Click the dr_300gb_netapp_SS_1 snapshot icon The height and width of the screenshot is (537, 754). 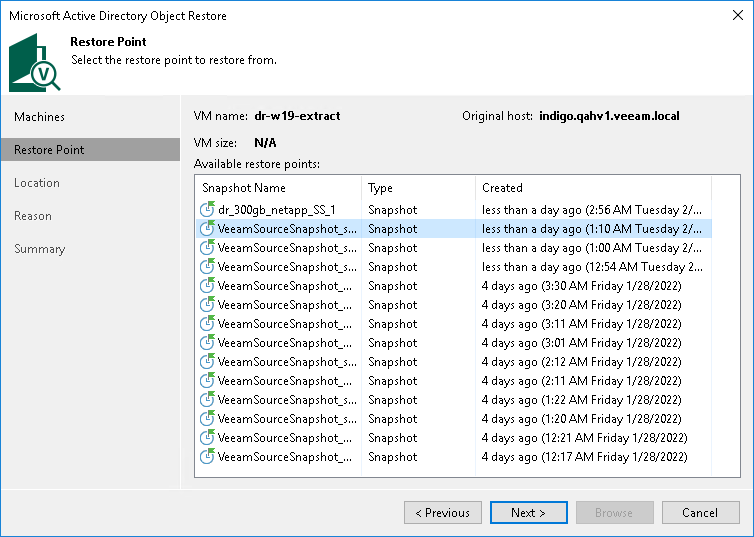208,210
